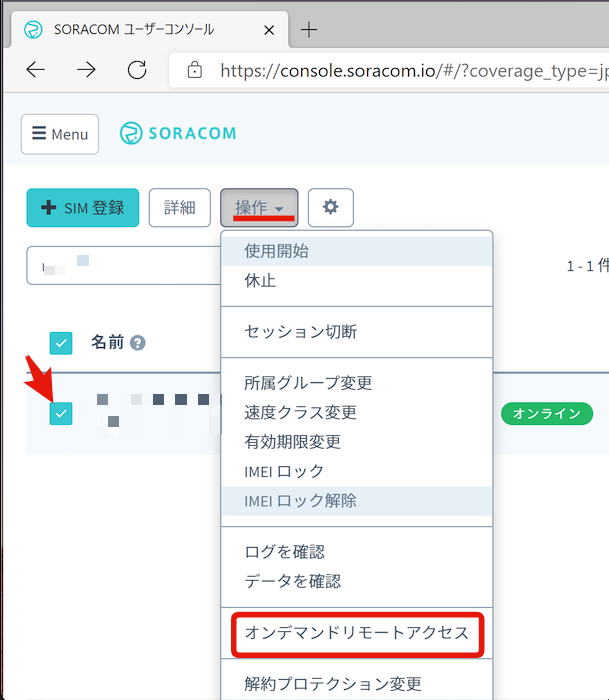609x700 pixels.
Task: Toggle the select-all checkbox in header
Action: pyautogui.click(x=61, y=343)
